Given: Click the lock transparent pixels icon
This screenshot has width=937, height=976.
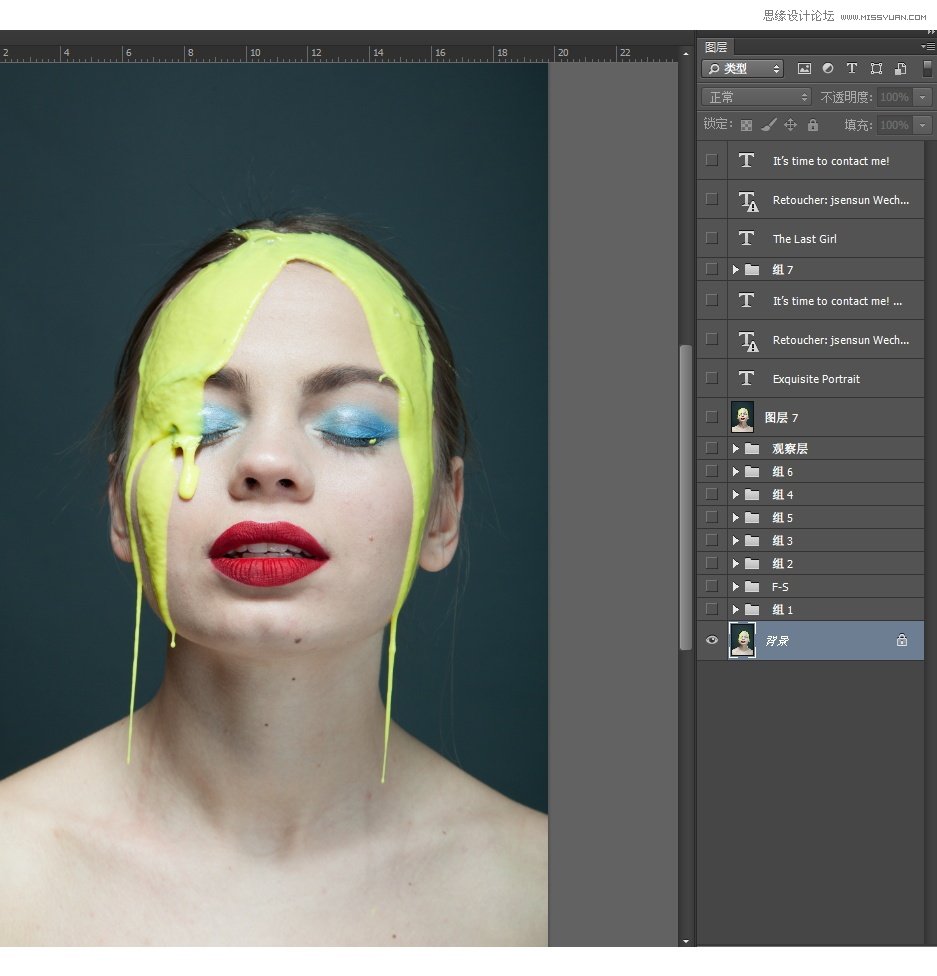Looking at the screenshot, I should pyautogui.click(x=745, y=125).
